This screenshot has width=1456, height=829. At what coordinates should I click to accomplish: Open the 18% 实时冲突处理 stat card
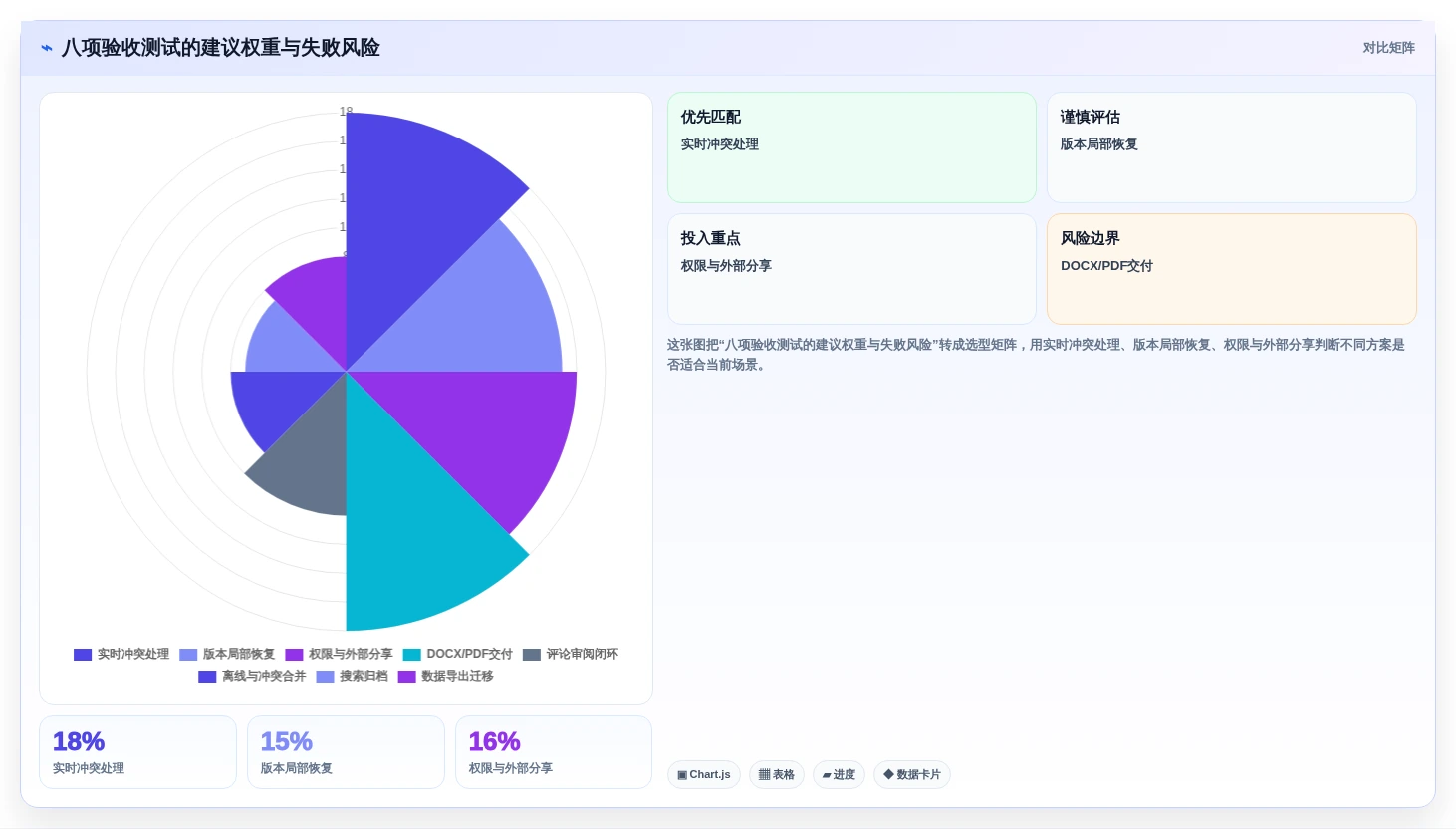coord(137,752)
